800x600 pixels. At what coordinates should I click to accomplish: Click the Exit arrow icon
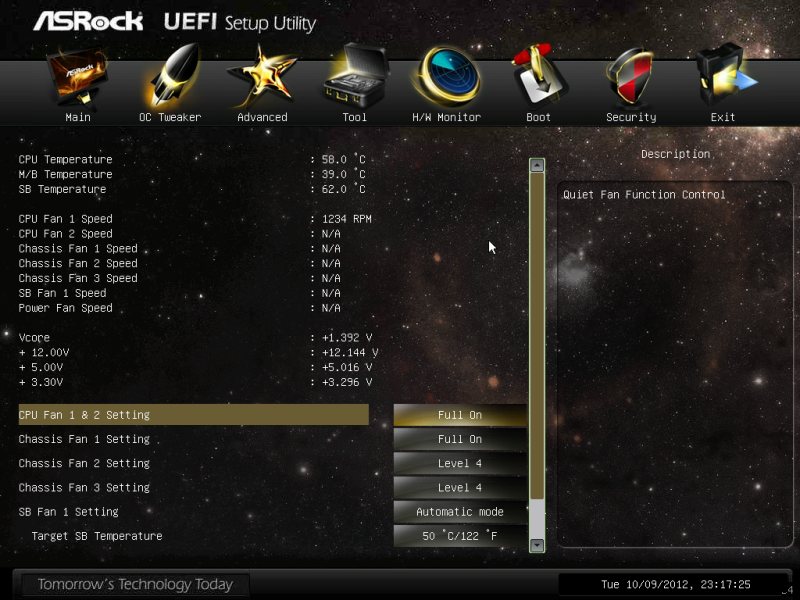[726, 77]
